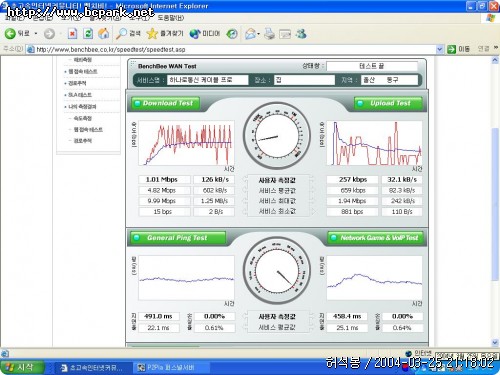Image resolution: width=500 pixels, height=375 pixels.
Task: Open the Mail icon dropdown arrow
Action: (259, 34)
